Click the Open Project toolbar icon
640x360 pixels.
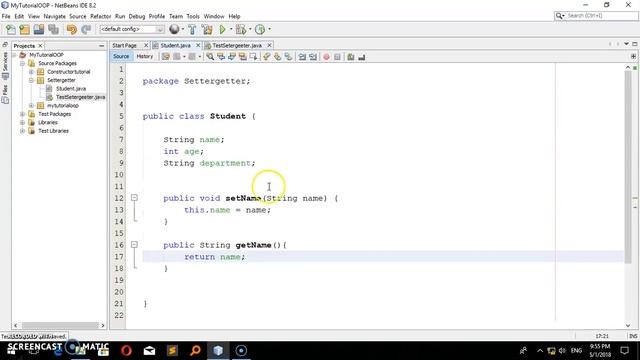[x=39, y=29]
